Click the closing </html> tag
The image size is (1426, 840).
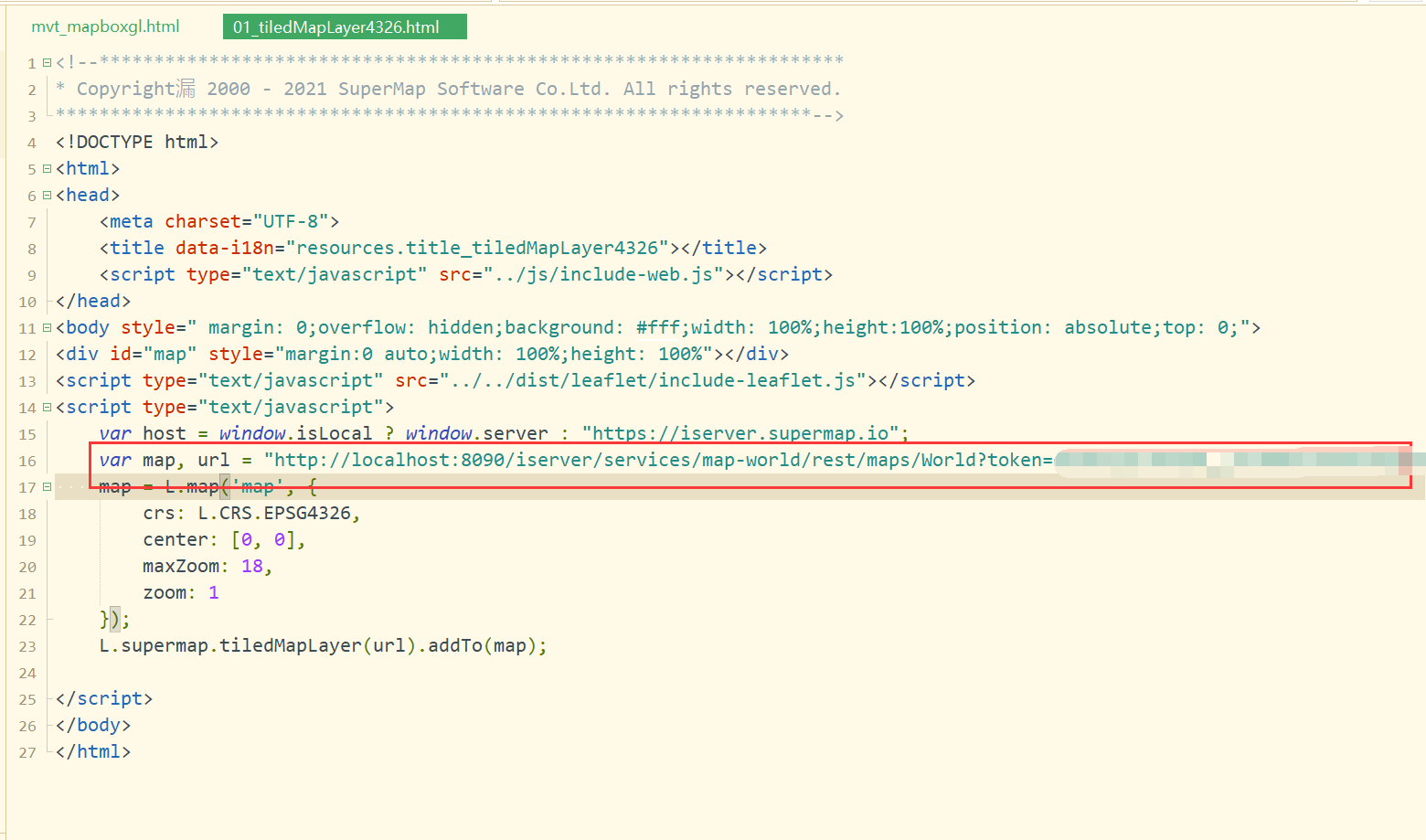pos(93,751)
